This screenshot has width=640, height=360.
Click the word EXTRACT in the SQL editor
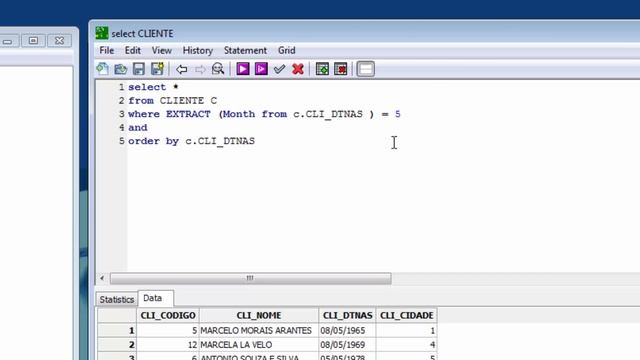[x=188, y=114]
